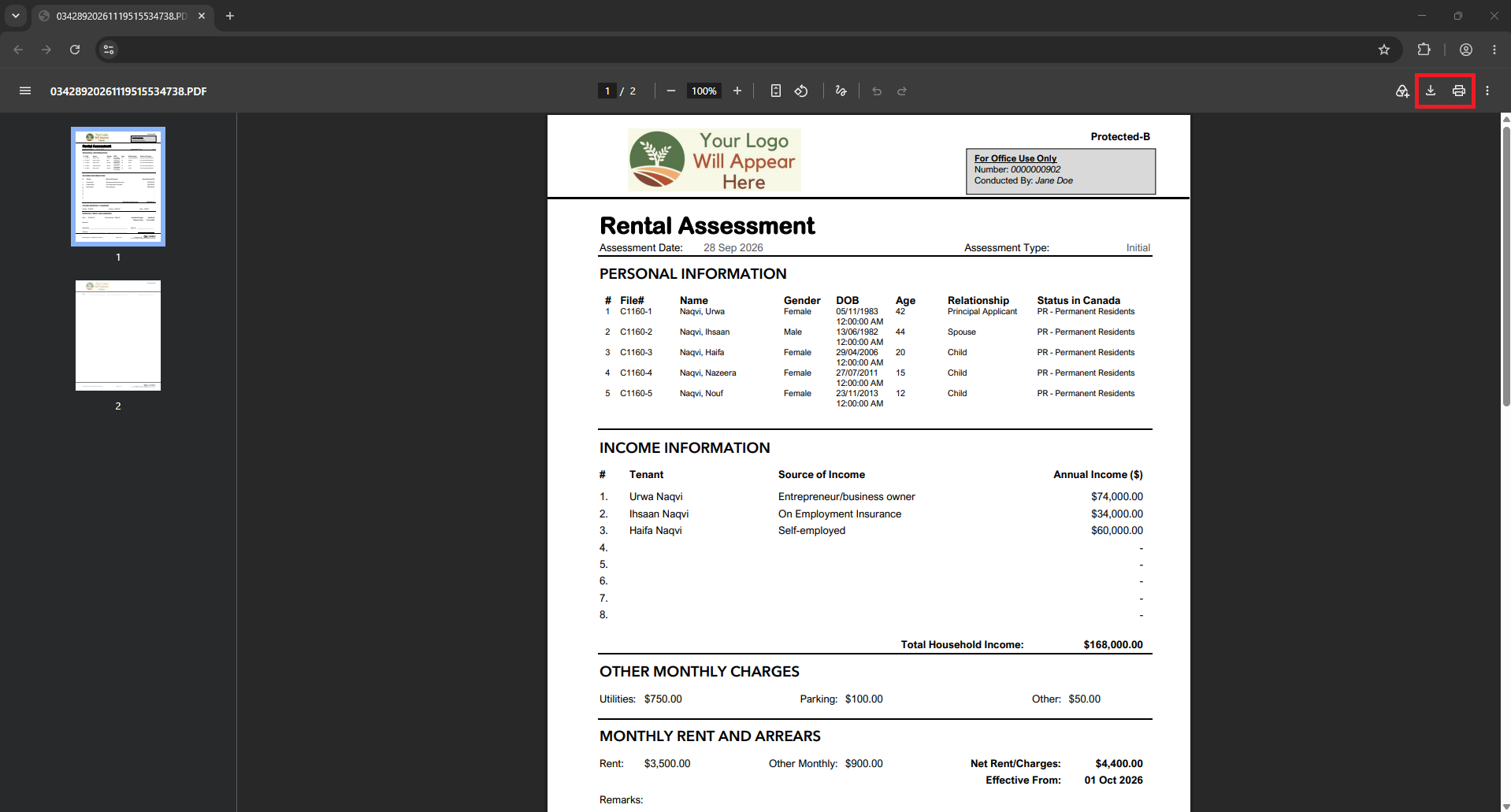
Task: Open PDF viewer more actions menu
Action: point(1487,91)
